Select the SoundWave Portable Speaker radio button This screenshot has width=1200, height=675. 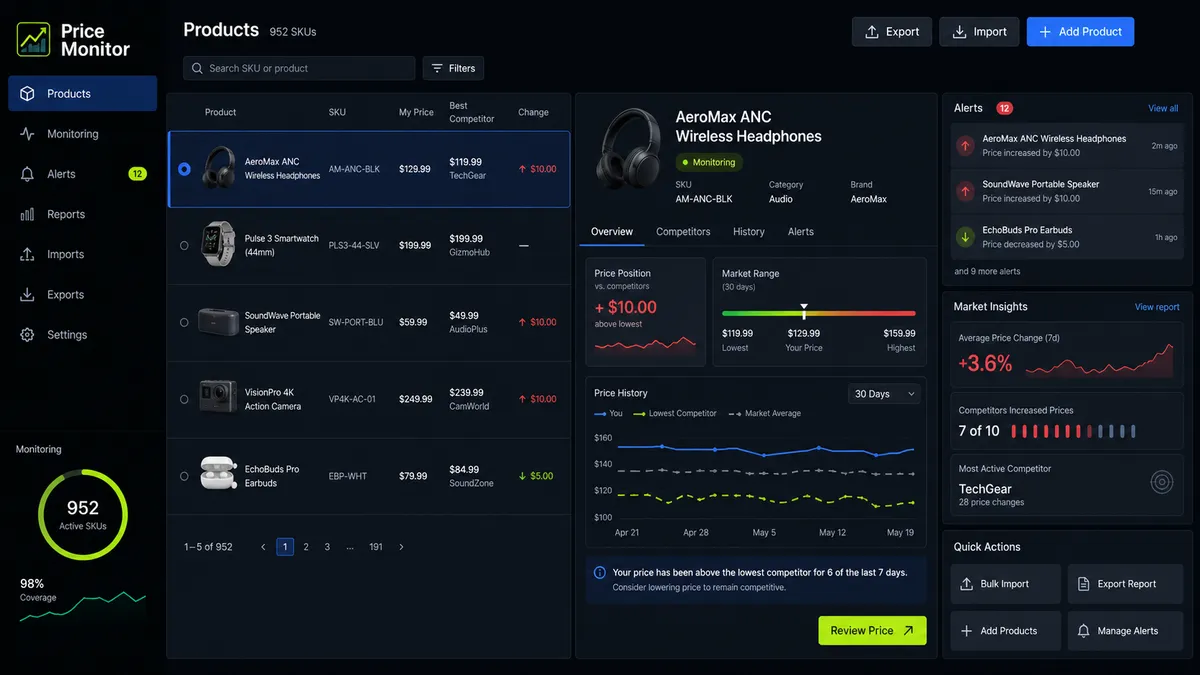click(184, 322)
